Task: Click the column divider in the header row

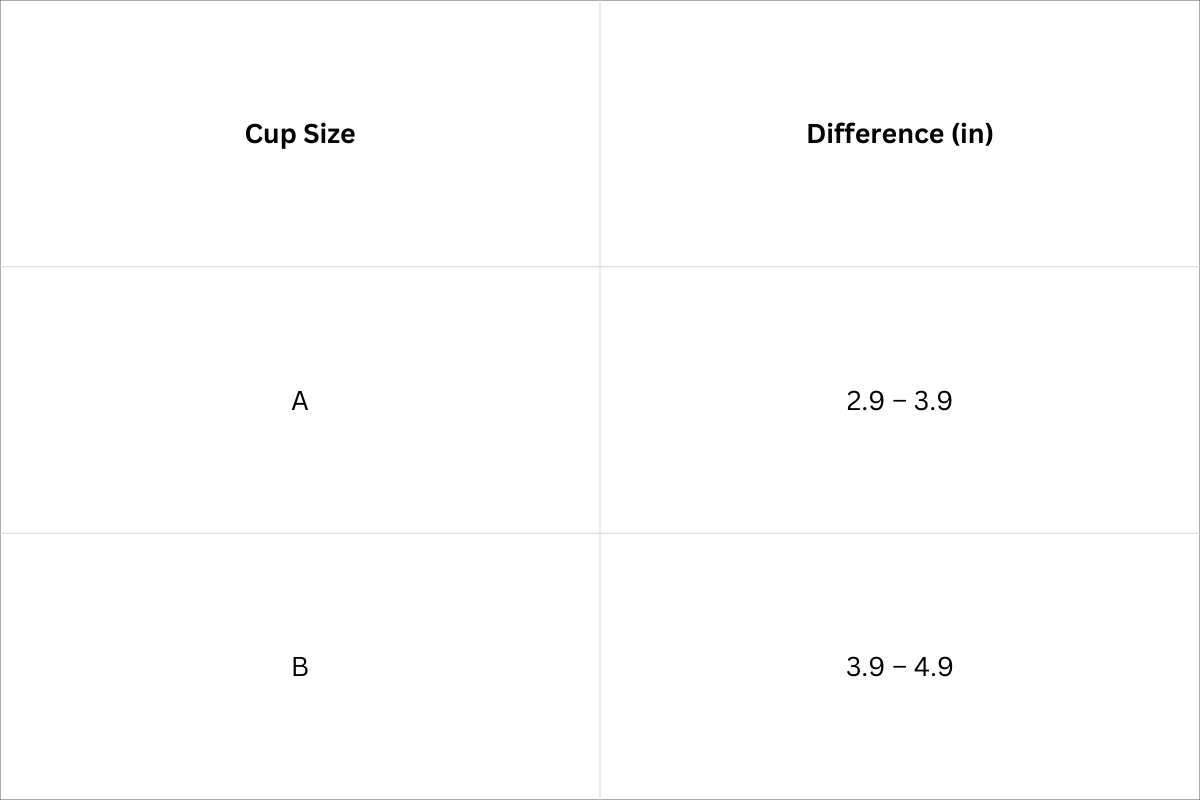Action: [600, 134]
